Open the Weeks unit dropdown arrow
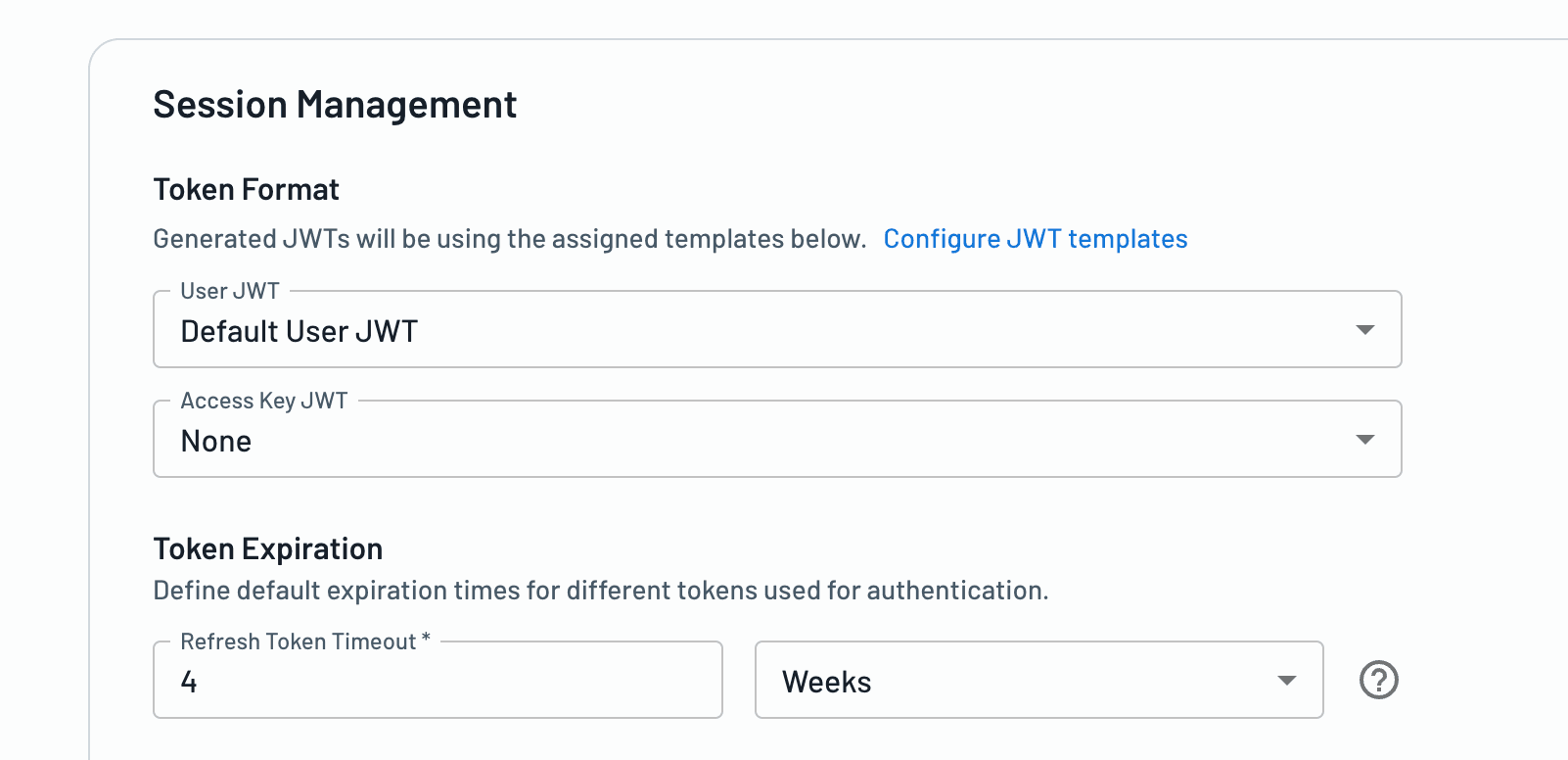 tap(1286, 681)
